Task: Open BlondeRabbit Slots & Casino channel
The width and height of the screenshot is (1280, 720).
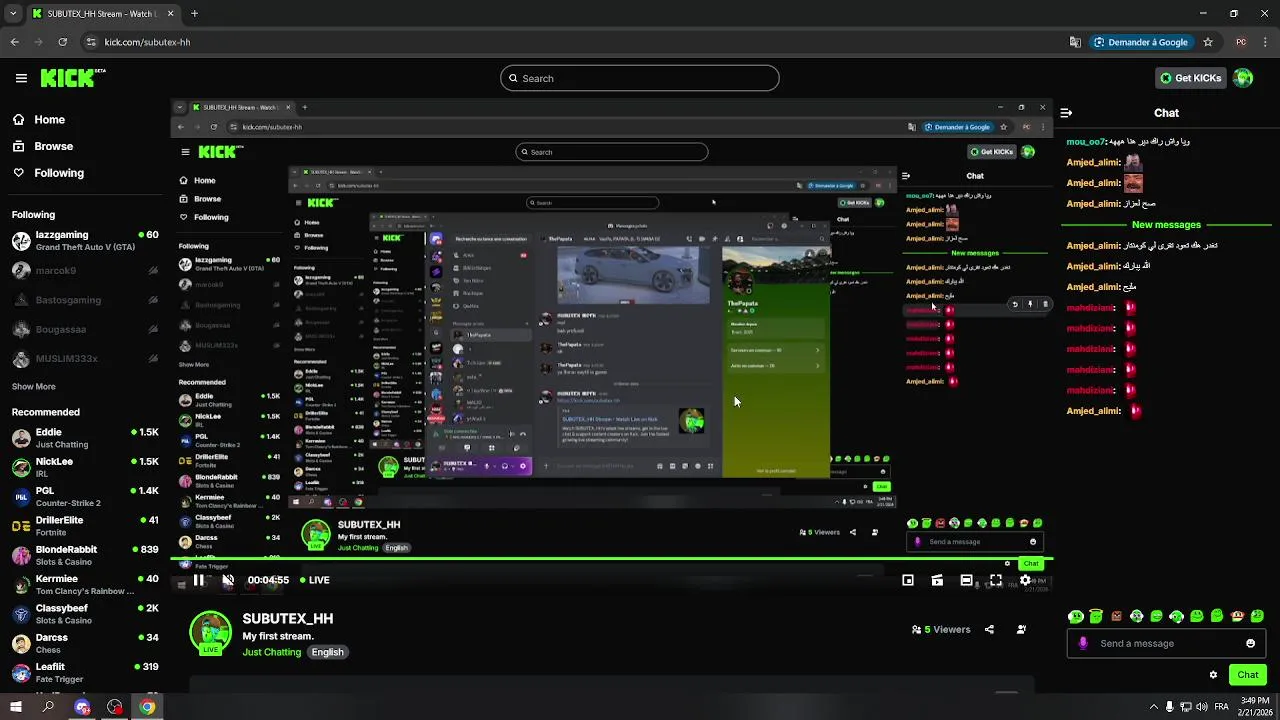Action: pos(85,555)
